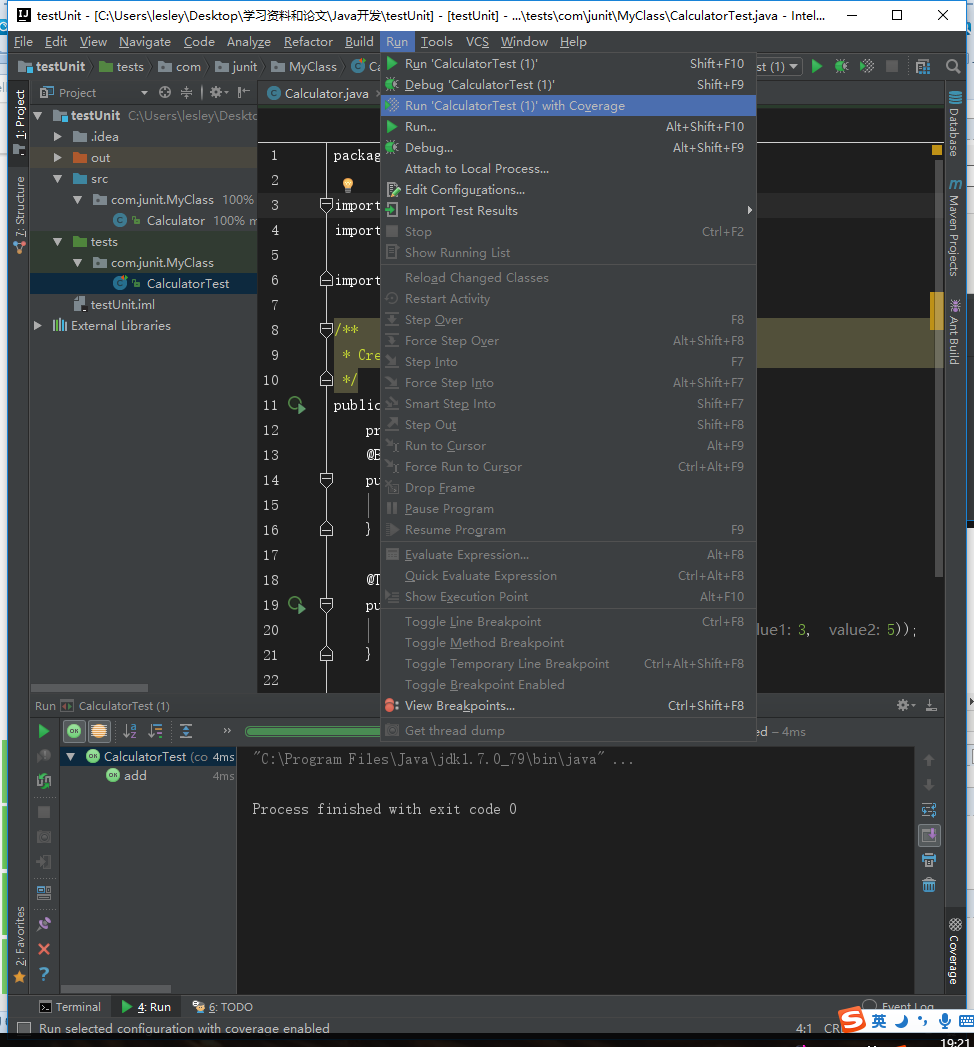Open Import Test Results submenu
Viewport: 974px width, 1047px height.
click(x=568, y=210)
